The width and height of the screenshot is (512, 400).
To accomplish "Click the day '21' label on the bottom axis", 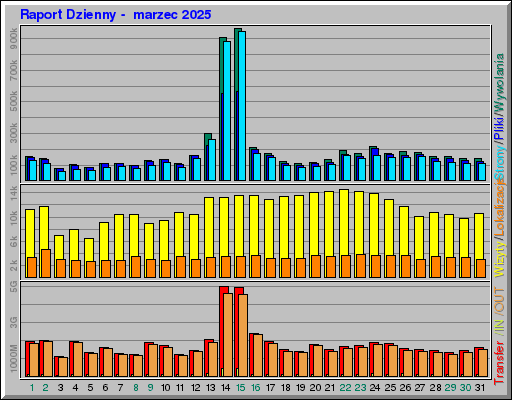I will [330, 388].
